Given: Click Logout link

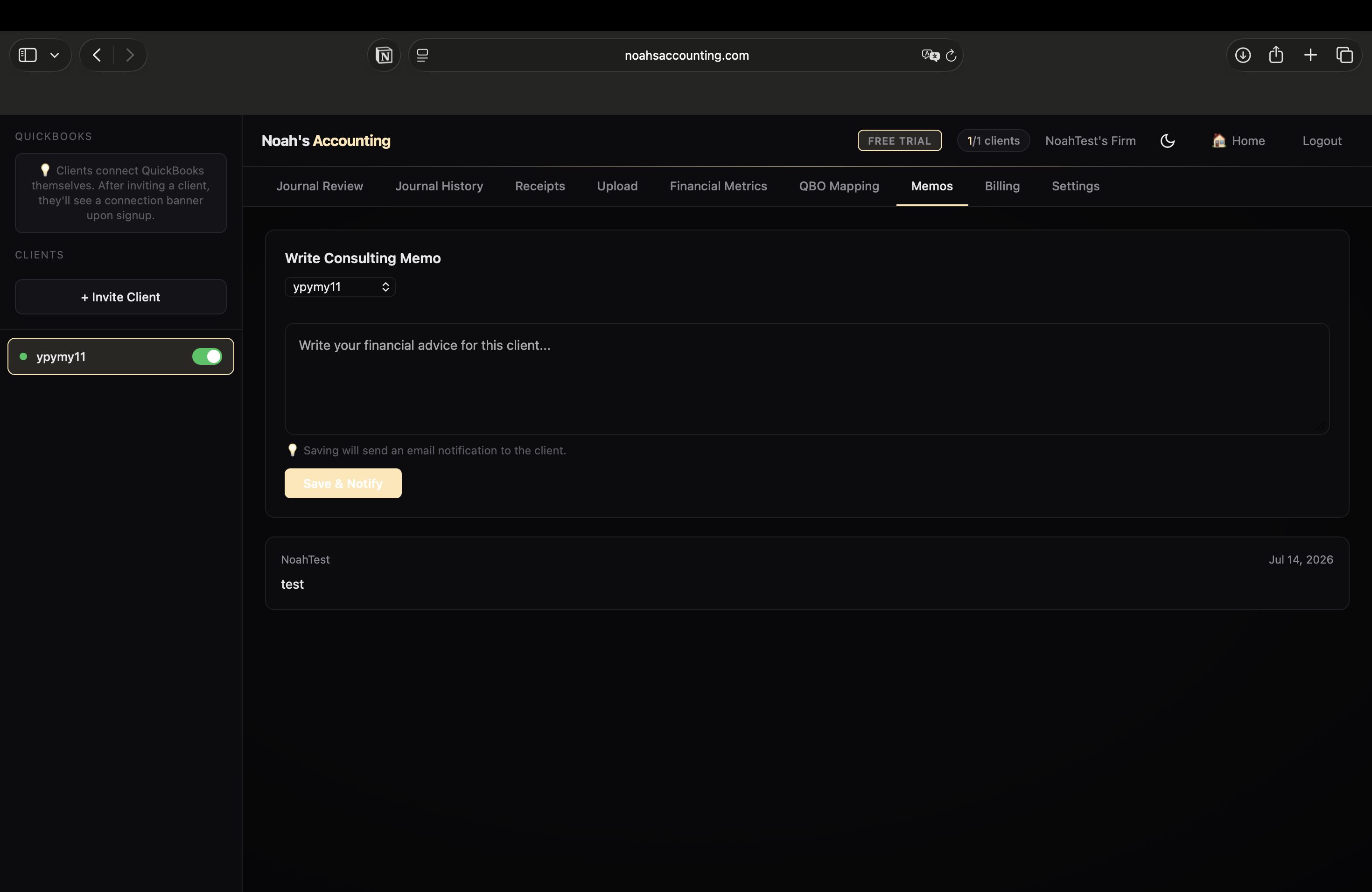Looking at the screenshot, I should pos(1322,140).
